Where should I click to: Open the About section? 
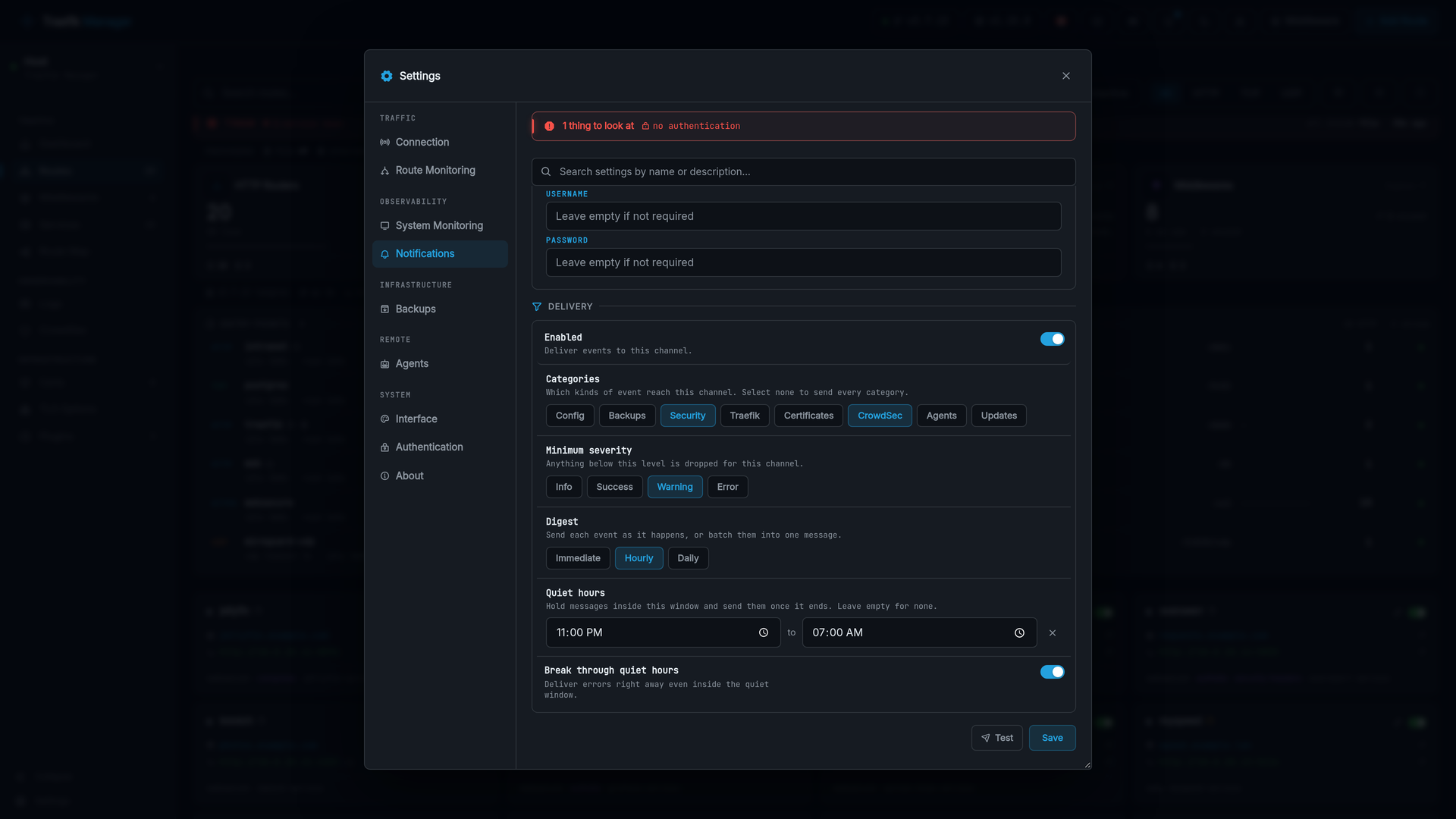[x=440, y=475]
